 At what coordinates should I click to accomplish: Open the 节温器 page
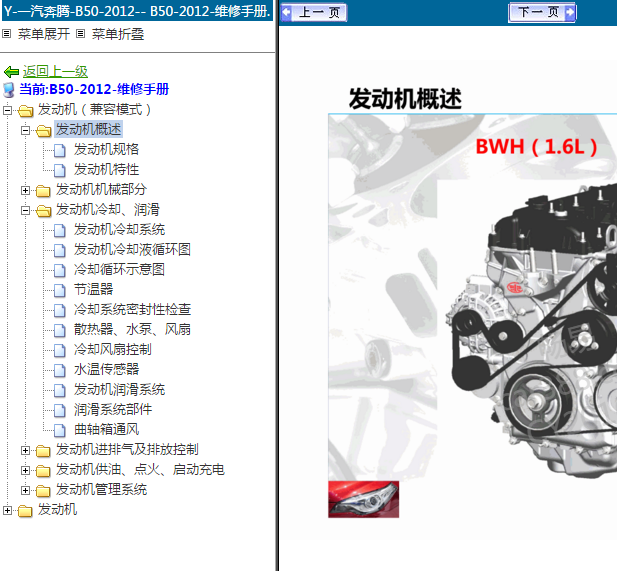coord(93,289)
